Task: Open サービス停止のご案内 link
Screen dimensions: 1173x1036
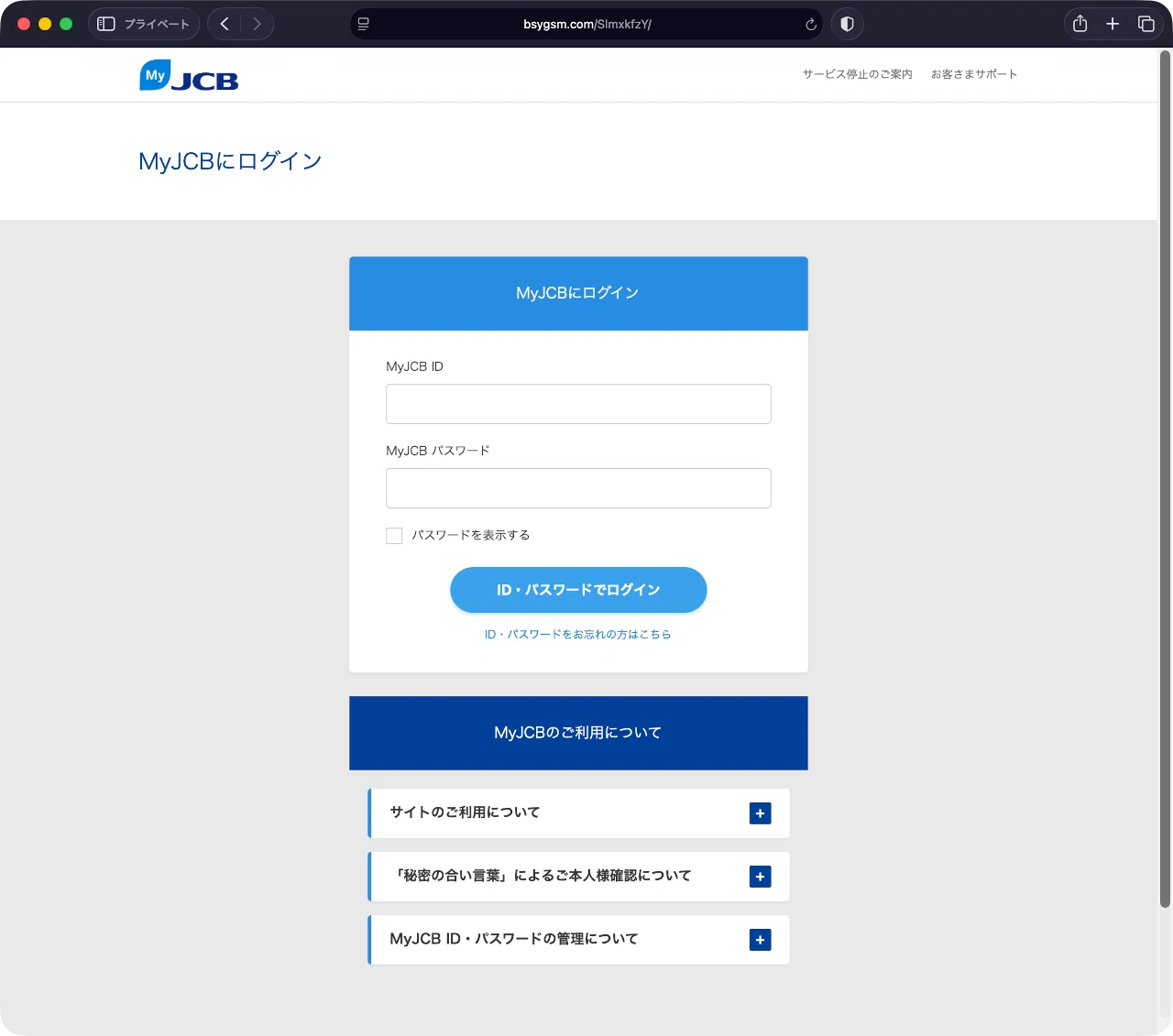Action: [858, 74]
